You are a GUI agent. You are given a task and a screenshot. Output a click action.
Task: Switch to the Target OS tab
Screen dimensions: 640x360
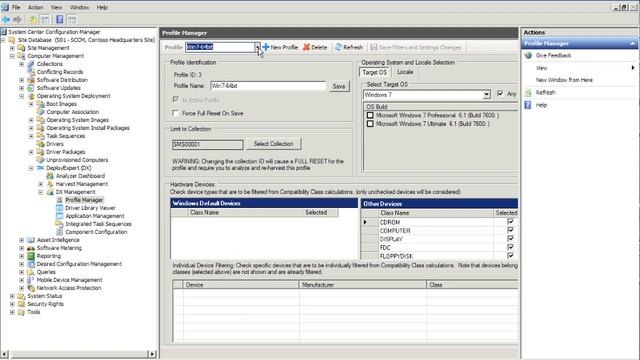pyautogui.click(x=374, y=72)
